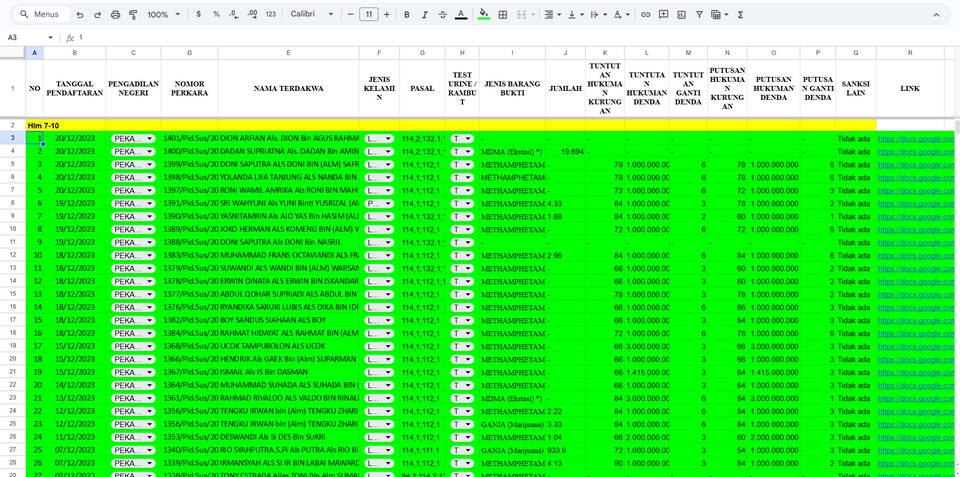Decrease decimal places

pyautogui.click(x=234, y=14)
